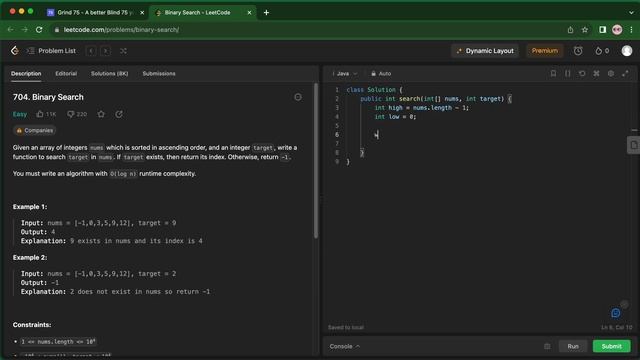Bookmark the code with editor bookmark icon
This screenshot has height=360, width=640.
(553, 73)
